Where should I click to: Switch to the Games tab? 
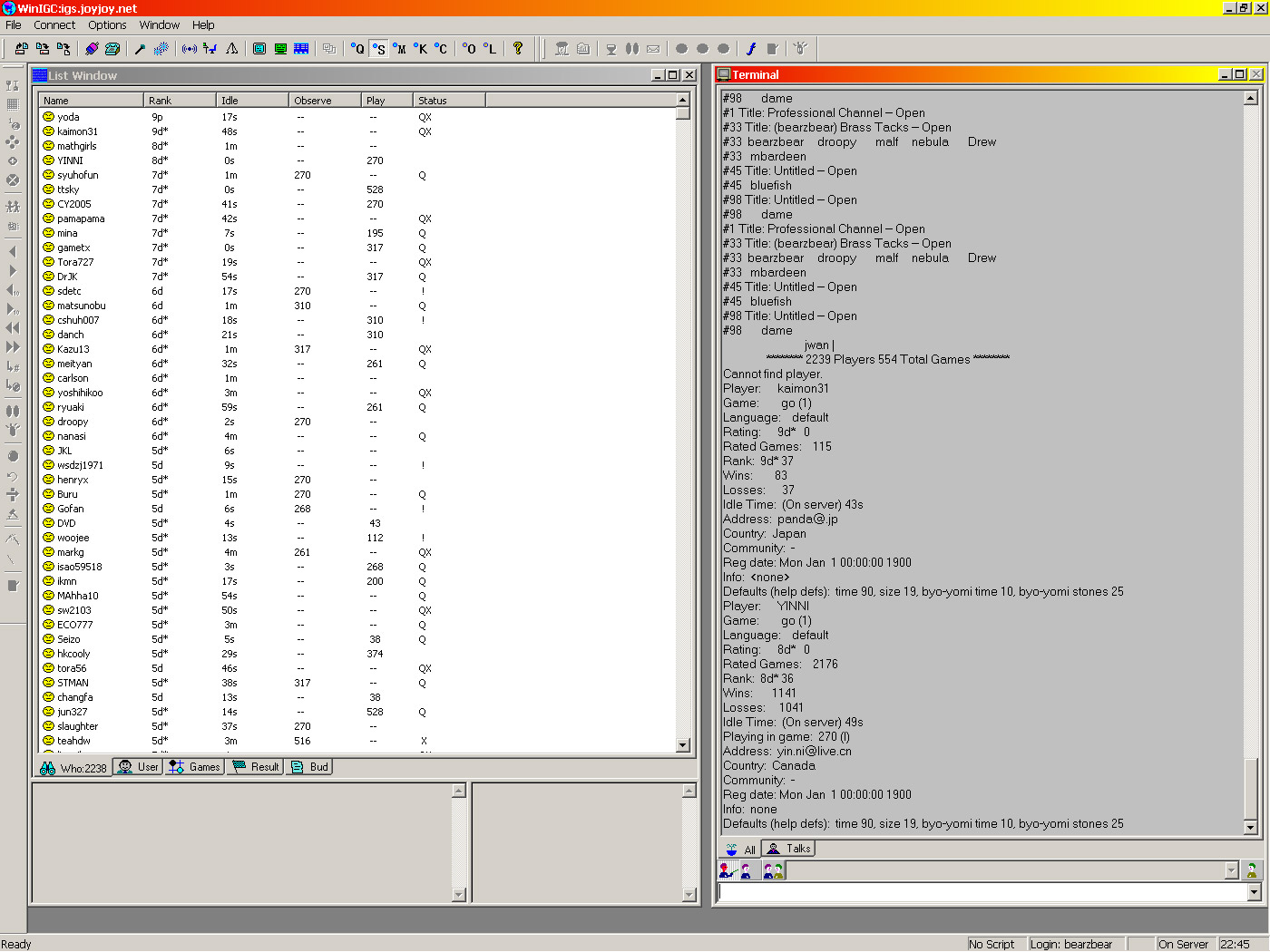[194, 767]
